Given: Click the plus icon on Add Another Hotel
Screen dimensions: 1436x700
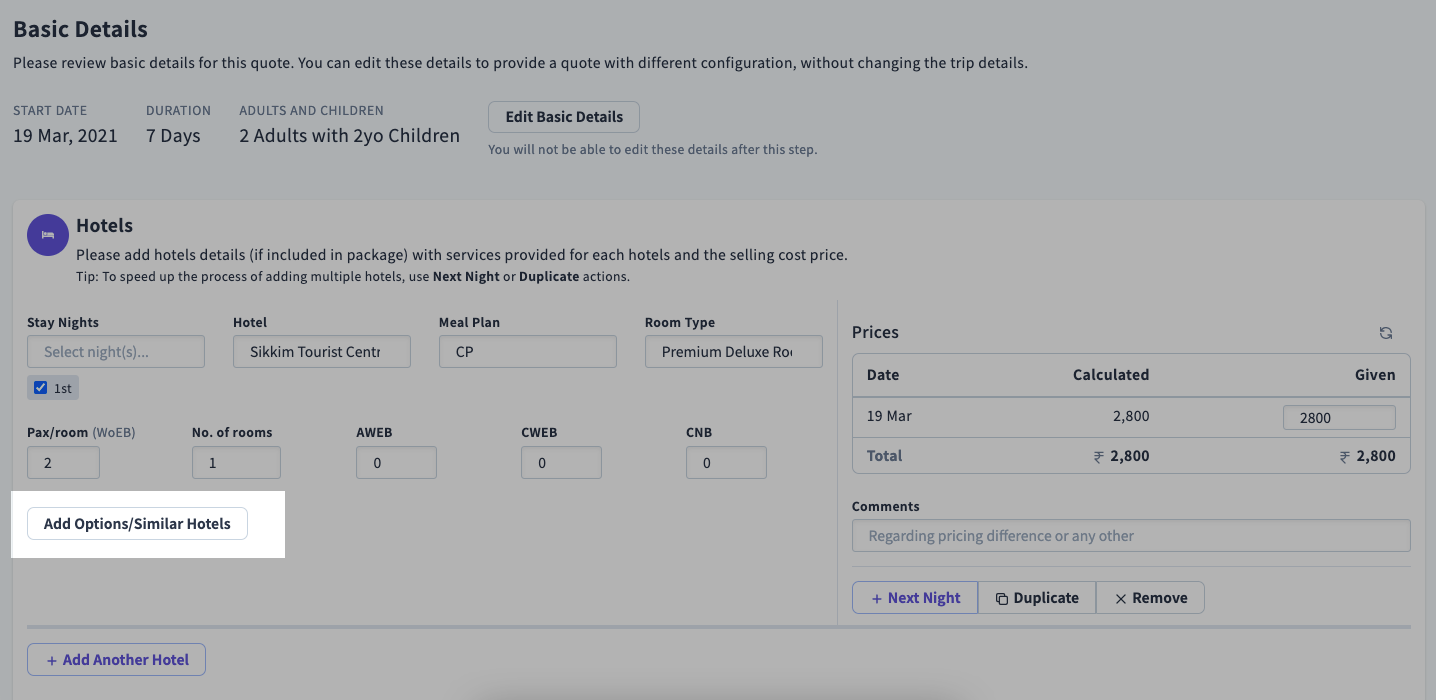Looking at the screenshot, I should tap(52, 659).
